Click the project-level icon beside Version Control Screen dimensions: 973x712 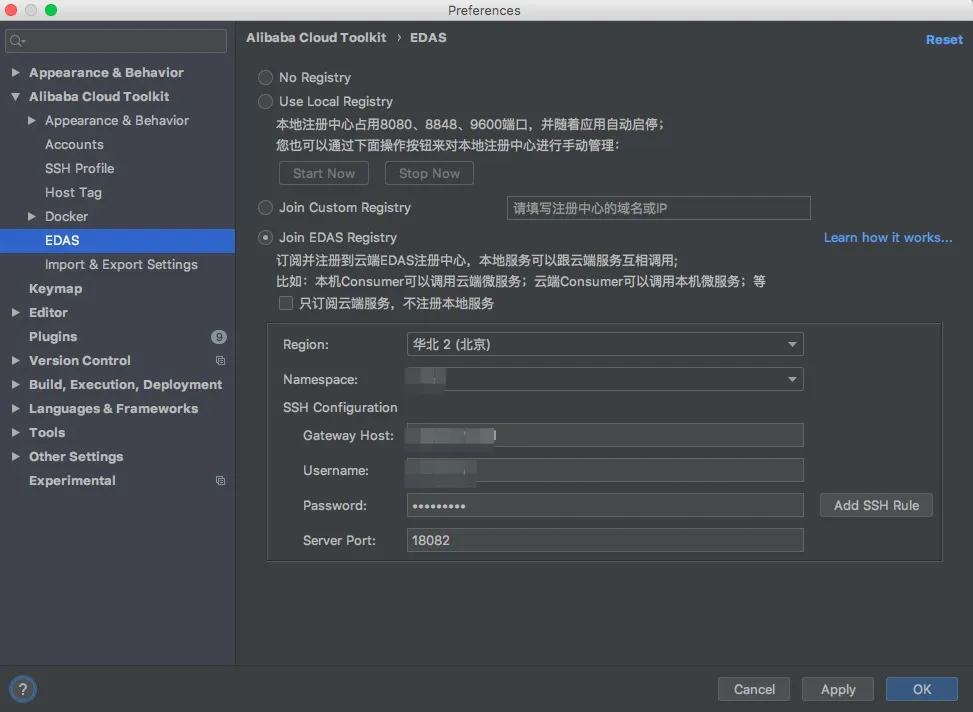click(220, 361)
